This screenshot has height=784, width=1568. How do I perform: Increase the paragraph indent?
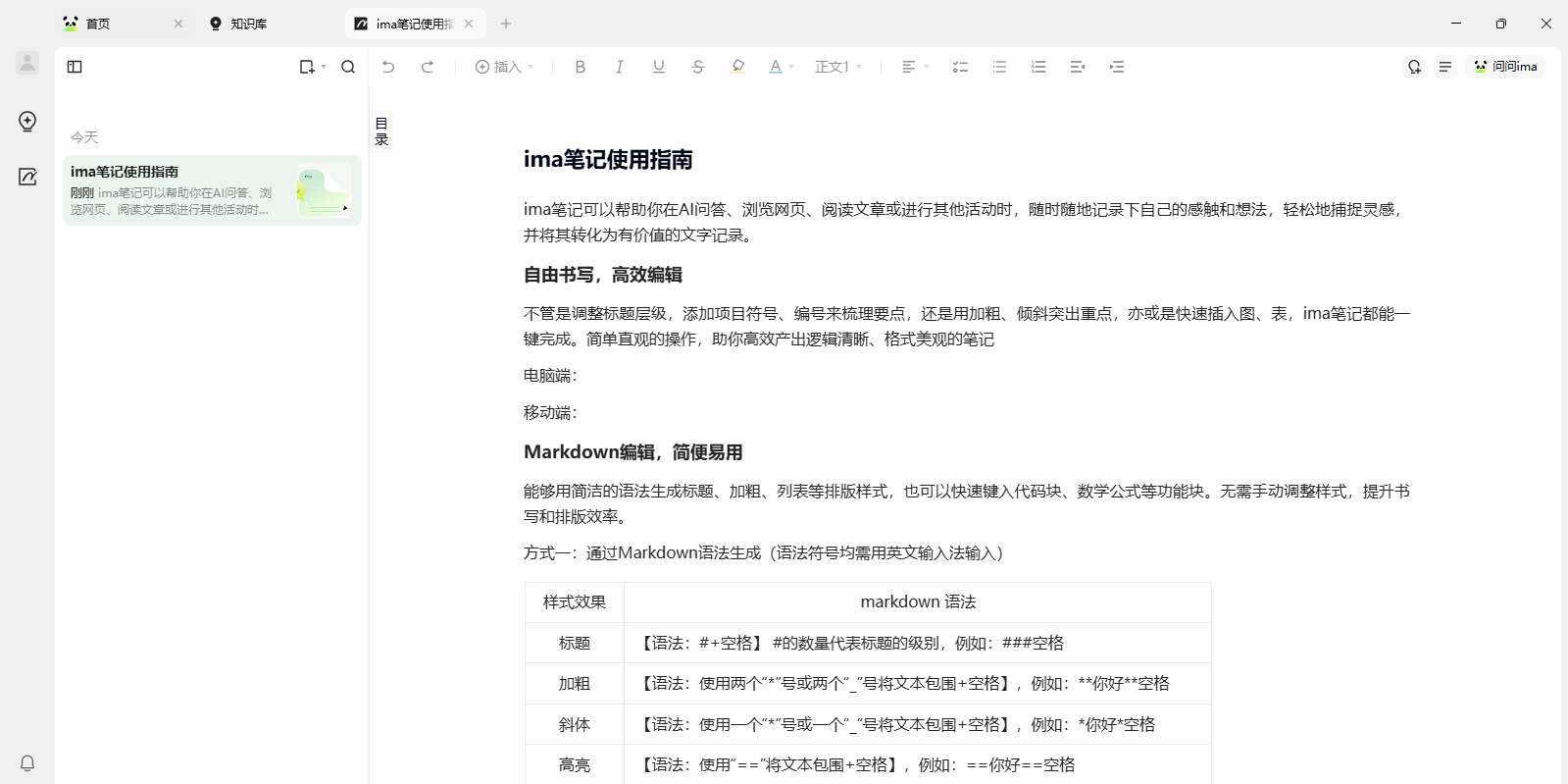coord(1117,67)
